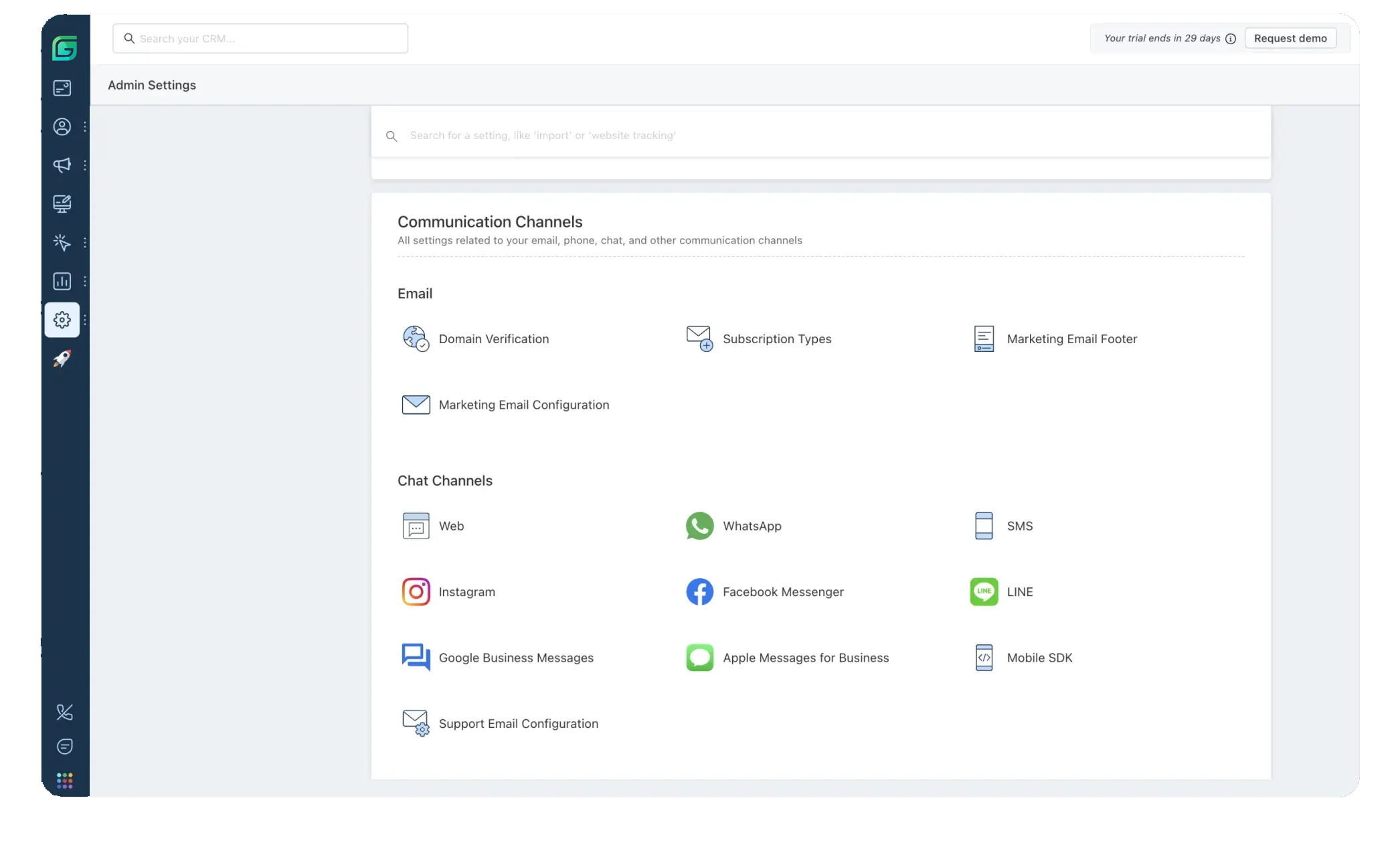The height and width of the screenshot is (865, 1400).
Task: Click the Domain Verification globe icon
Action: point(416,339)
